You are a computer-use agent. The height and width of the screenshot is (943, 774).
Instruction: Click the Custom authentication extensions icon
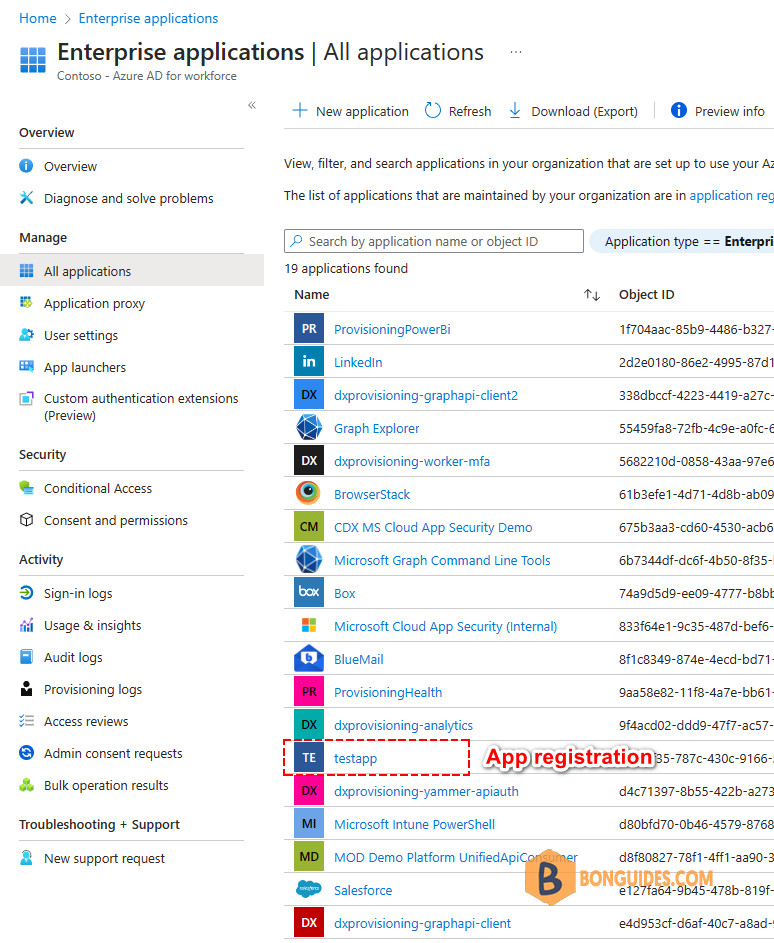tap(26, 398)
